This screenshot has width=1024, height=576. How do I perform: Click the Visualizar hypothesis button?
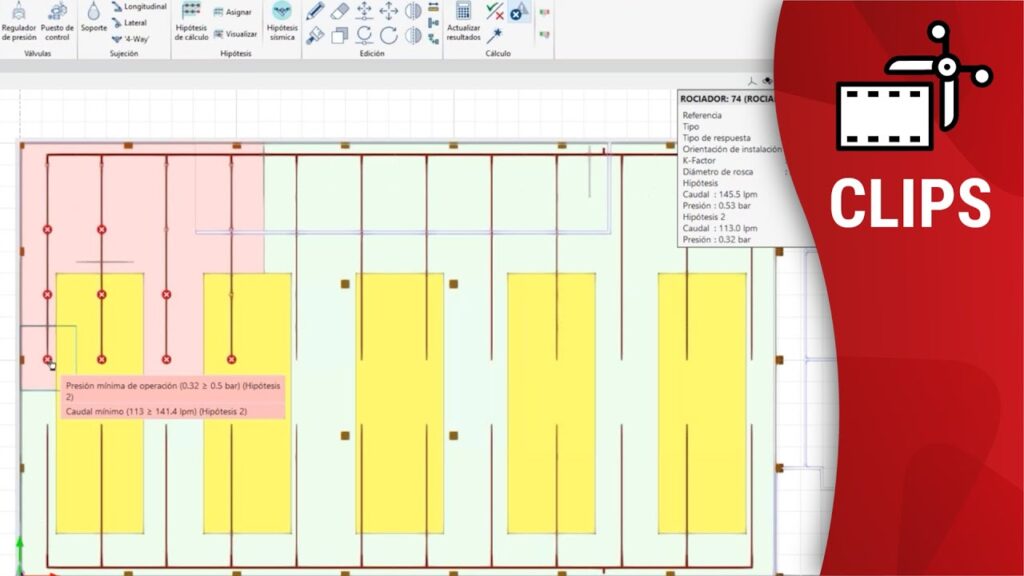tap(235, 34)
